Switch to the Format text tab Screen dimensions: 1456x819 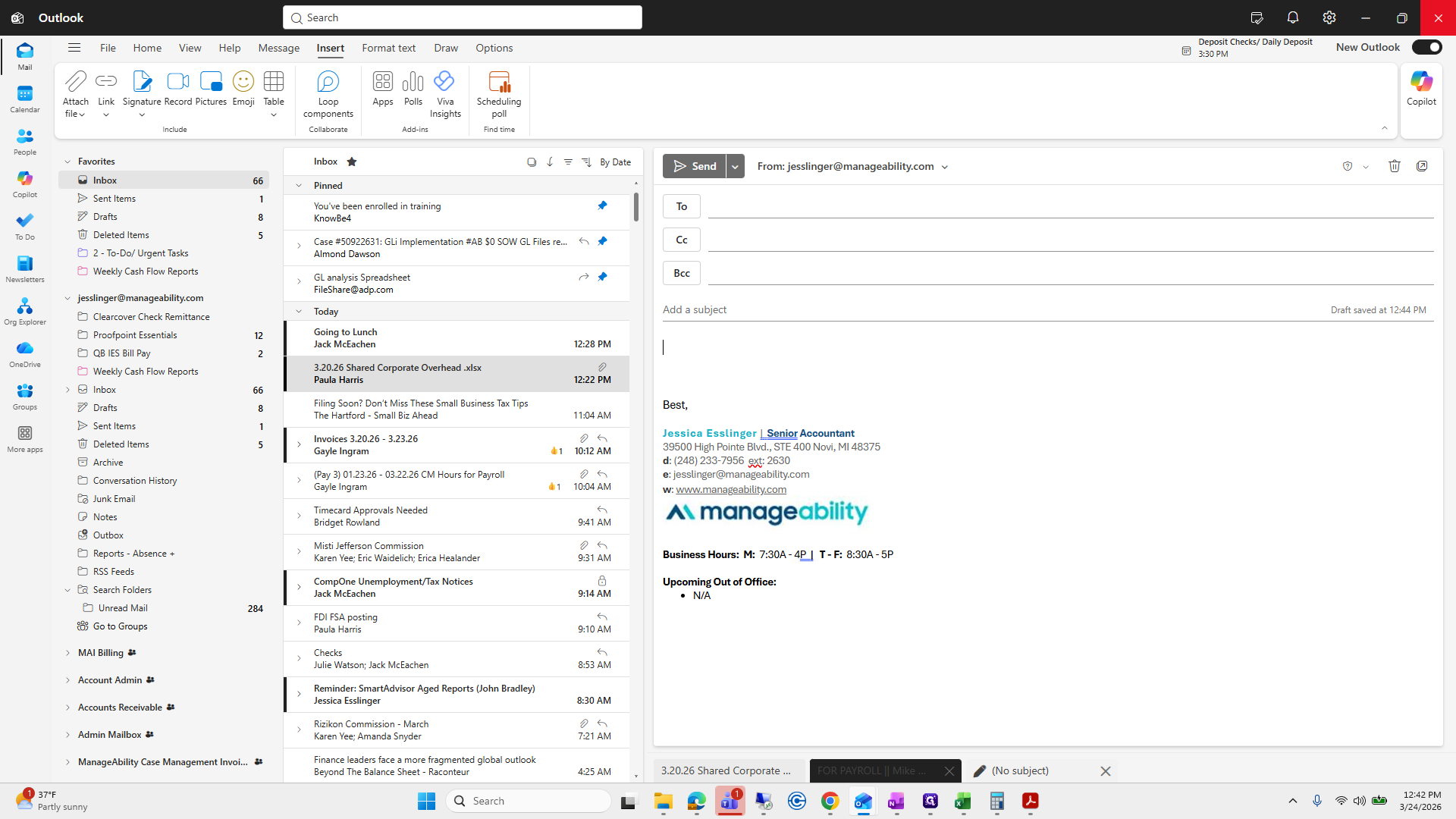tap(388, 48)
